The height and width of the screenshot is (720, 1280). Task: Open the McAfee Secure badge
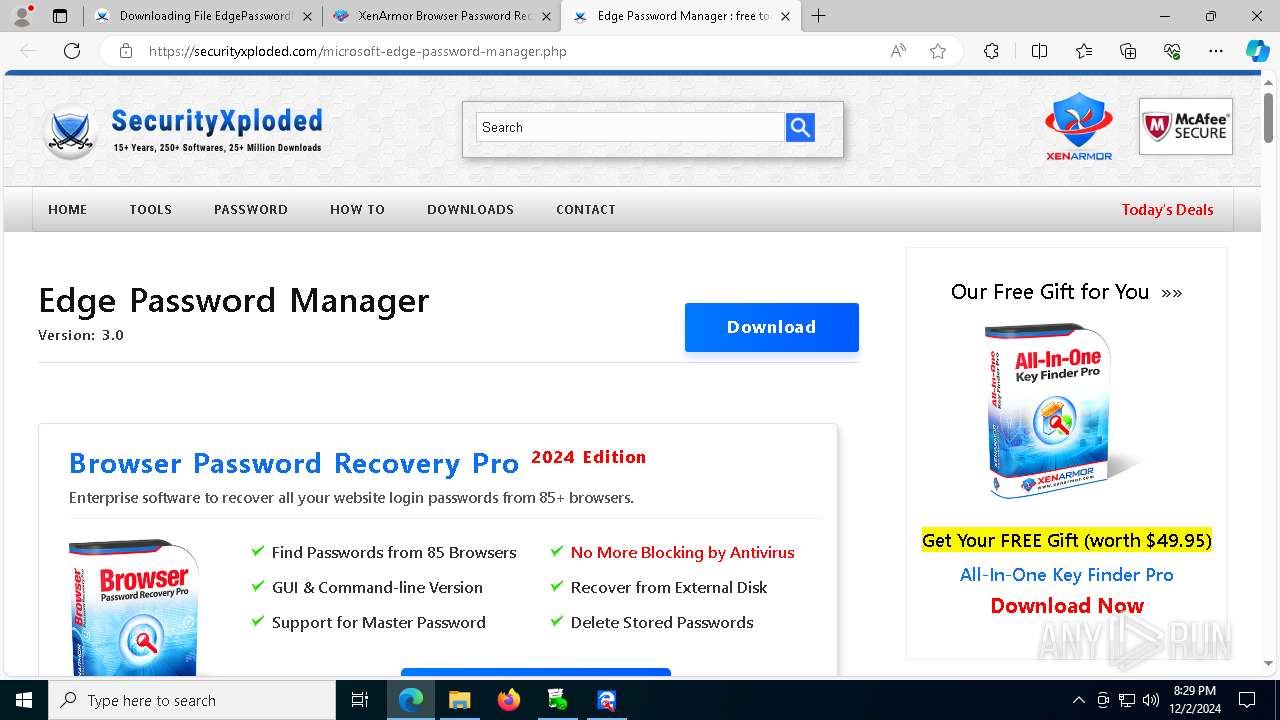pos(1186,126)
